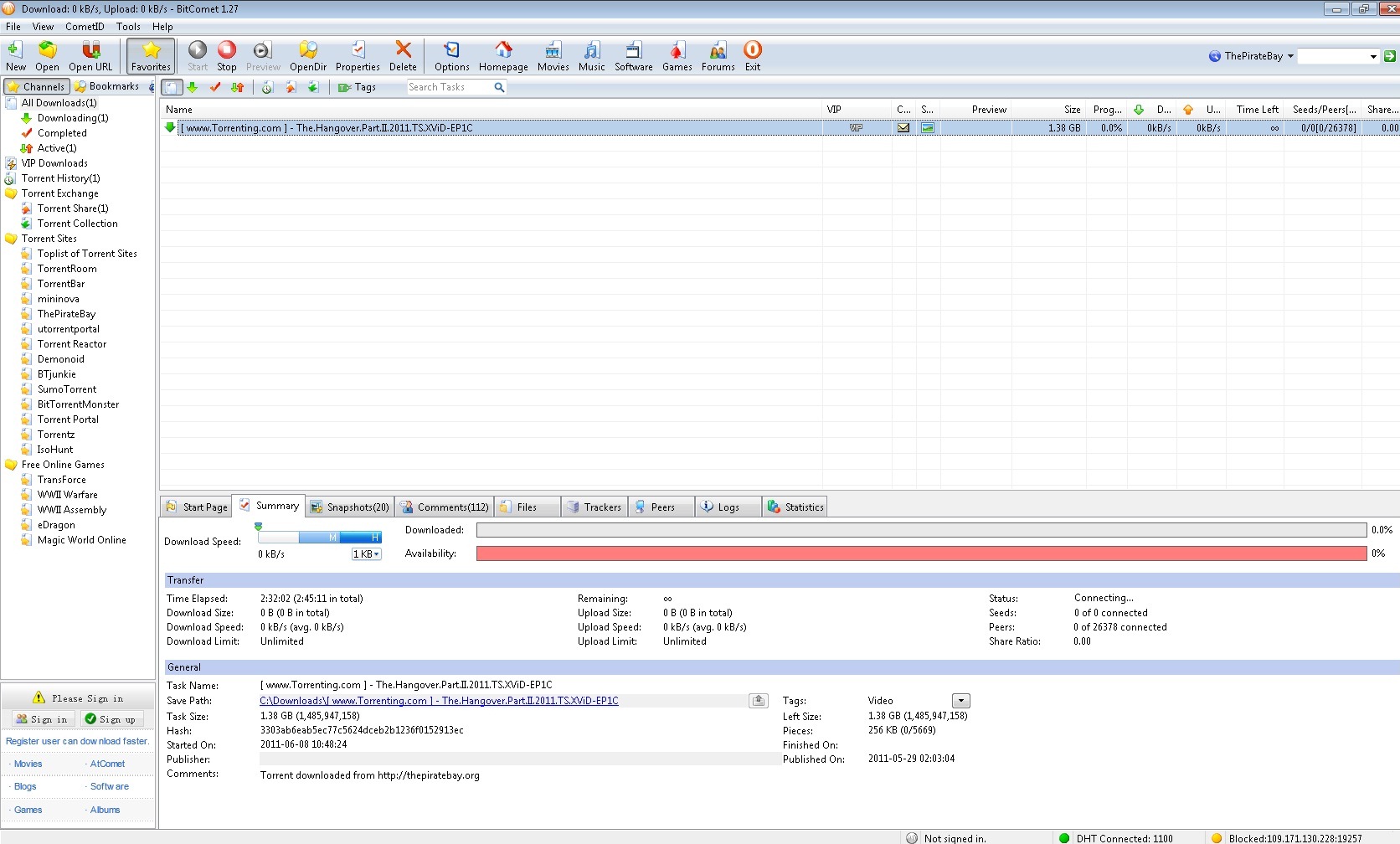
Task: Click the search magnifier in Search Tasks
Action: [499, 87]
